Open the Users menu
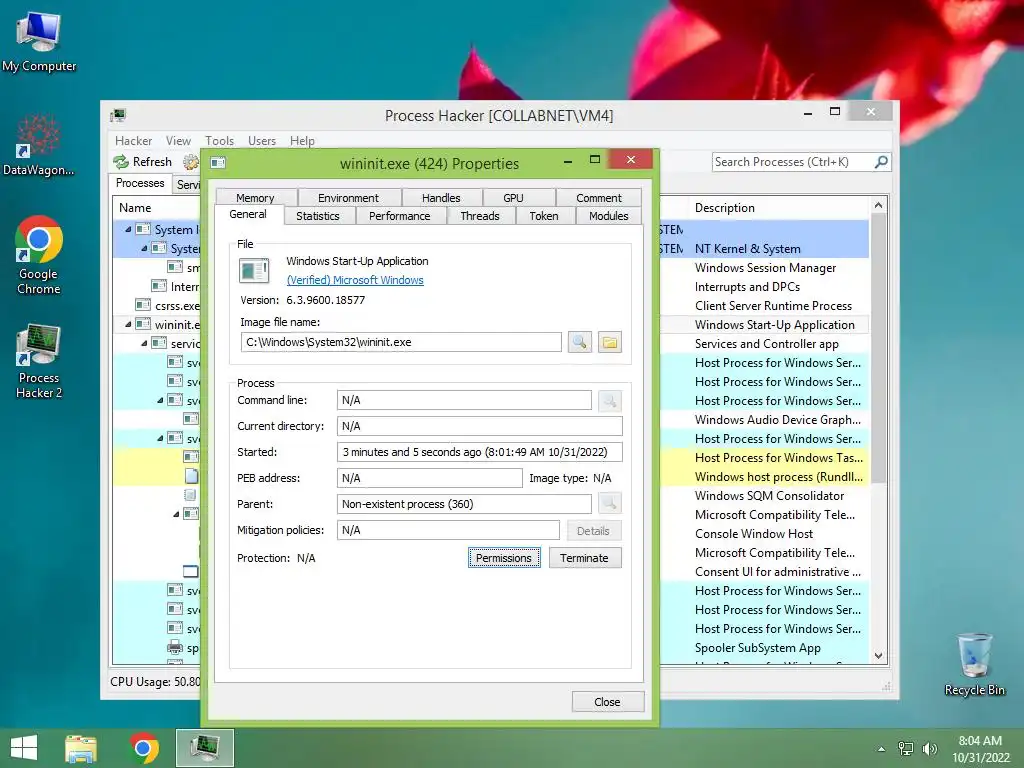The width and height of the screenshot is (1024, 768). click(x=261, y=140)
